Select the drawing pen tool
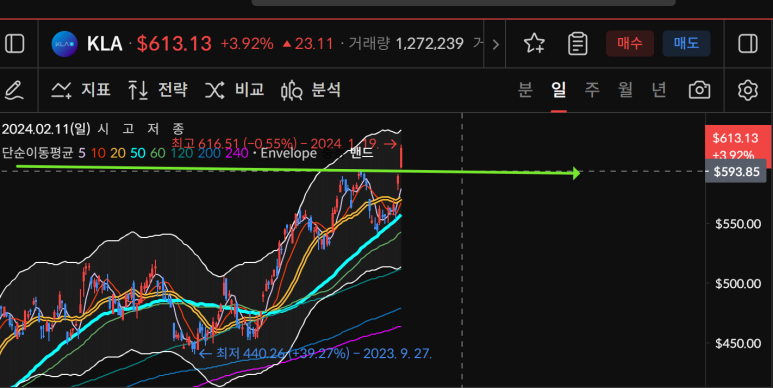The width and height of the screenshot is (773, 388). 14,90
